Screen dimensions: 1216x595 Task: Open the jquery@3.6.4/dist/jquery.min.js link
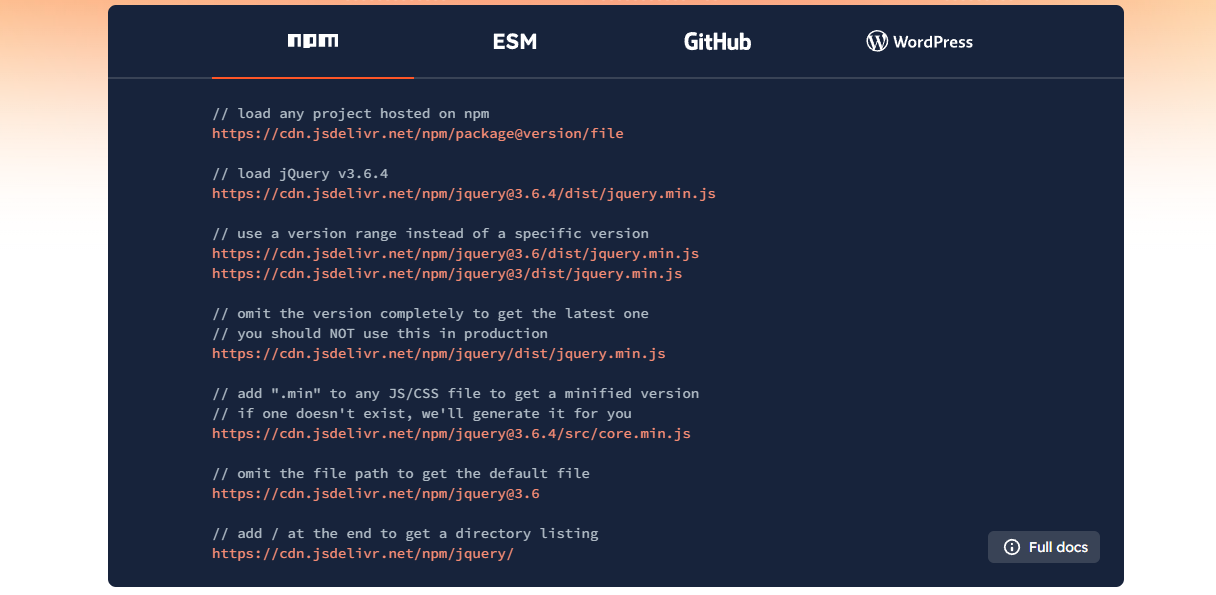click(x=464, y=193)
